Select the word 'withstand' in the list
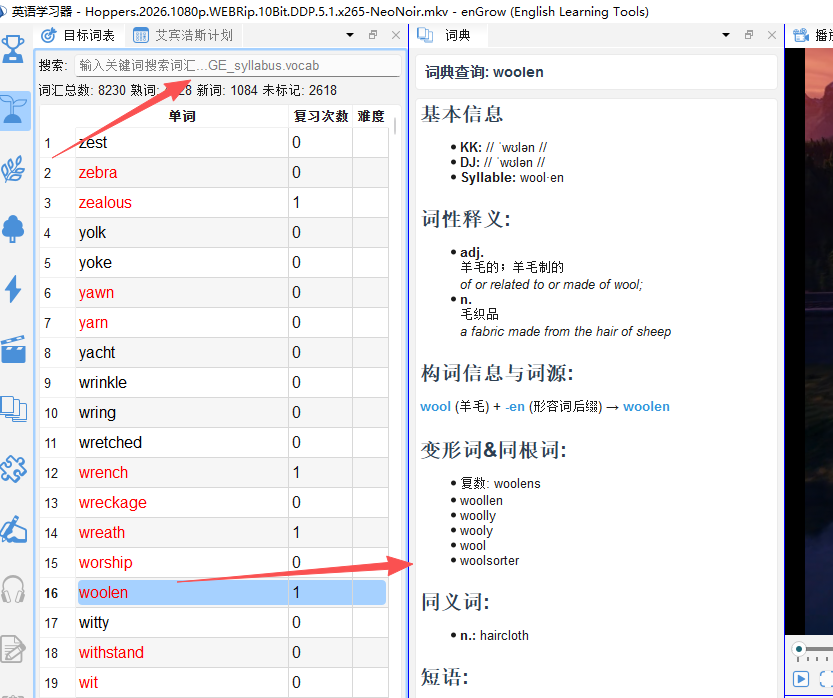833x698 pixels. point(182,653)
